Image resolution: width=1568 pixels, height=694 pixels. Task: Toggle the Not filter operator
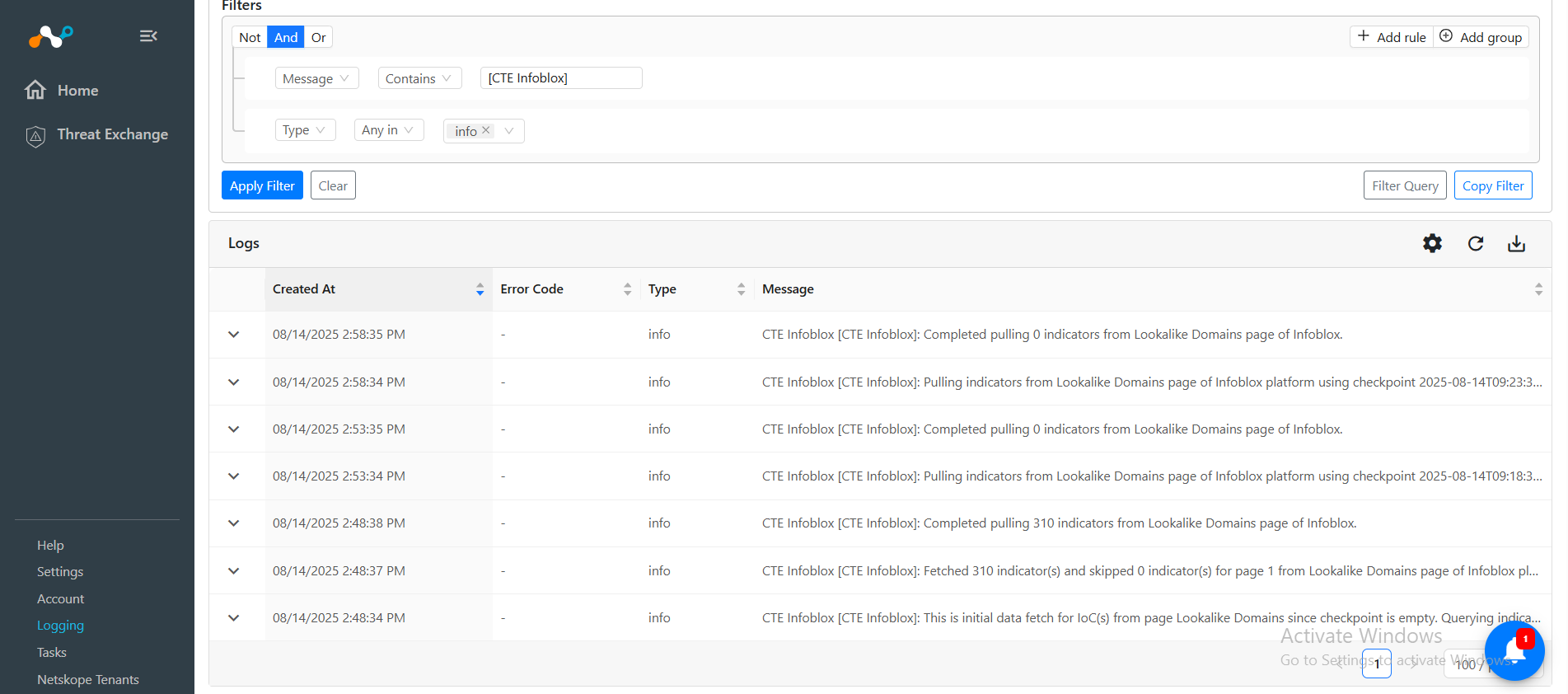click(250, 37)
